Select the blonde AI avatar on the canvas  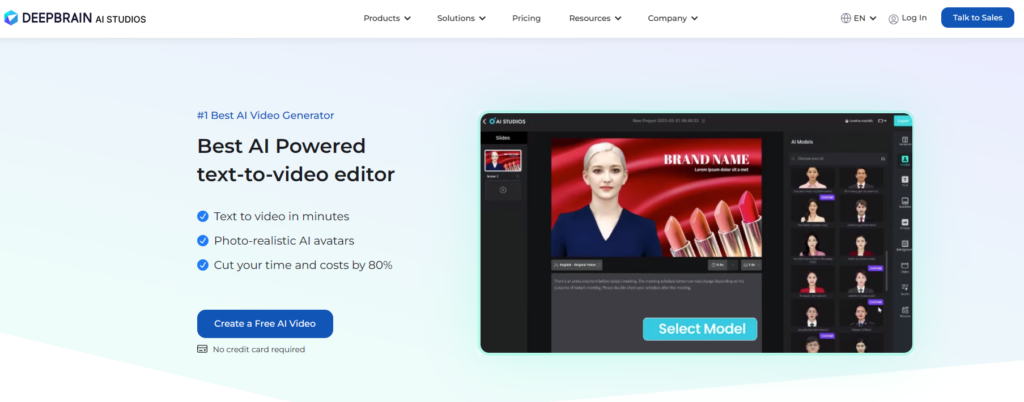607,199
